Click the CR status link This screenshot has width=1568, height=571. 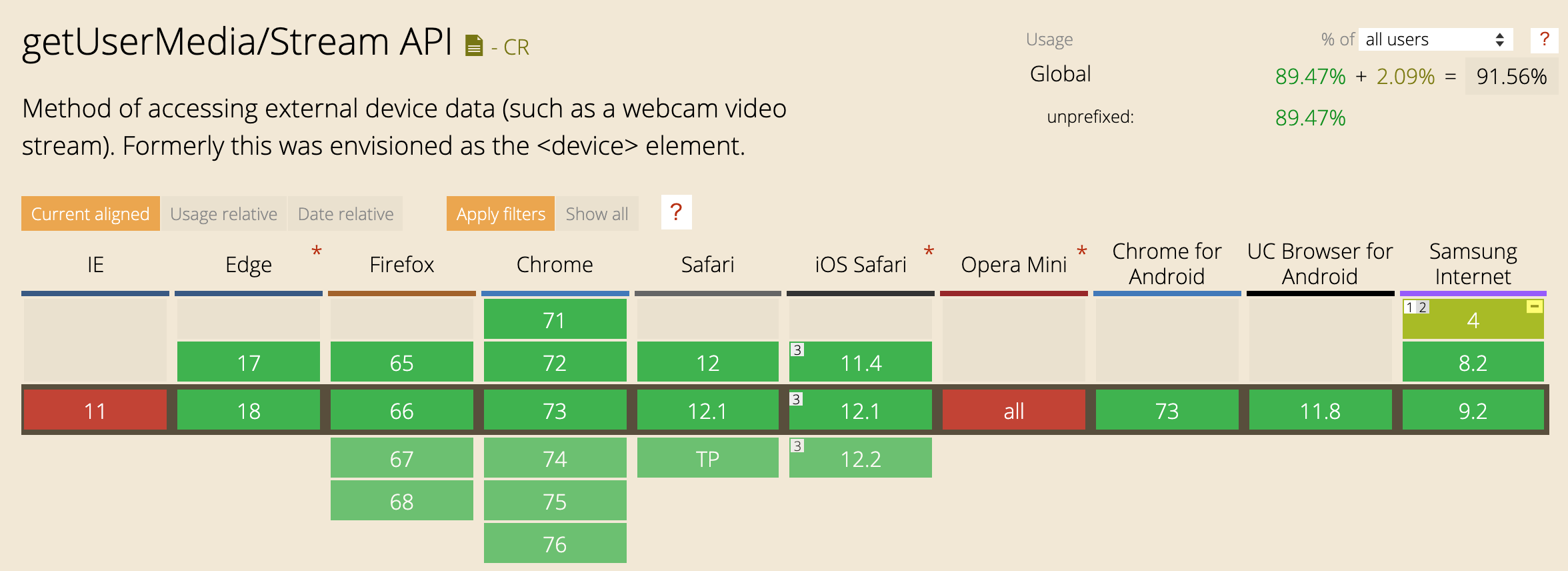[516, 47]
